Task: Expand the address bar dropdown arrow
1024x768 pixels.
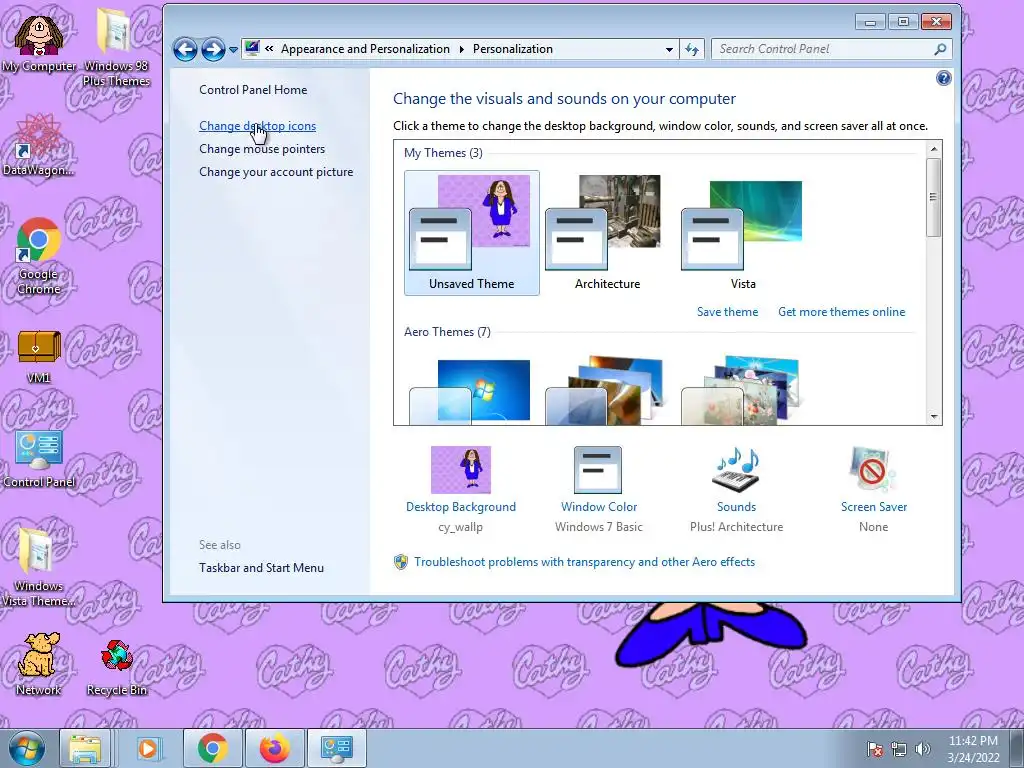Action: tap(669, 50)
